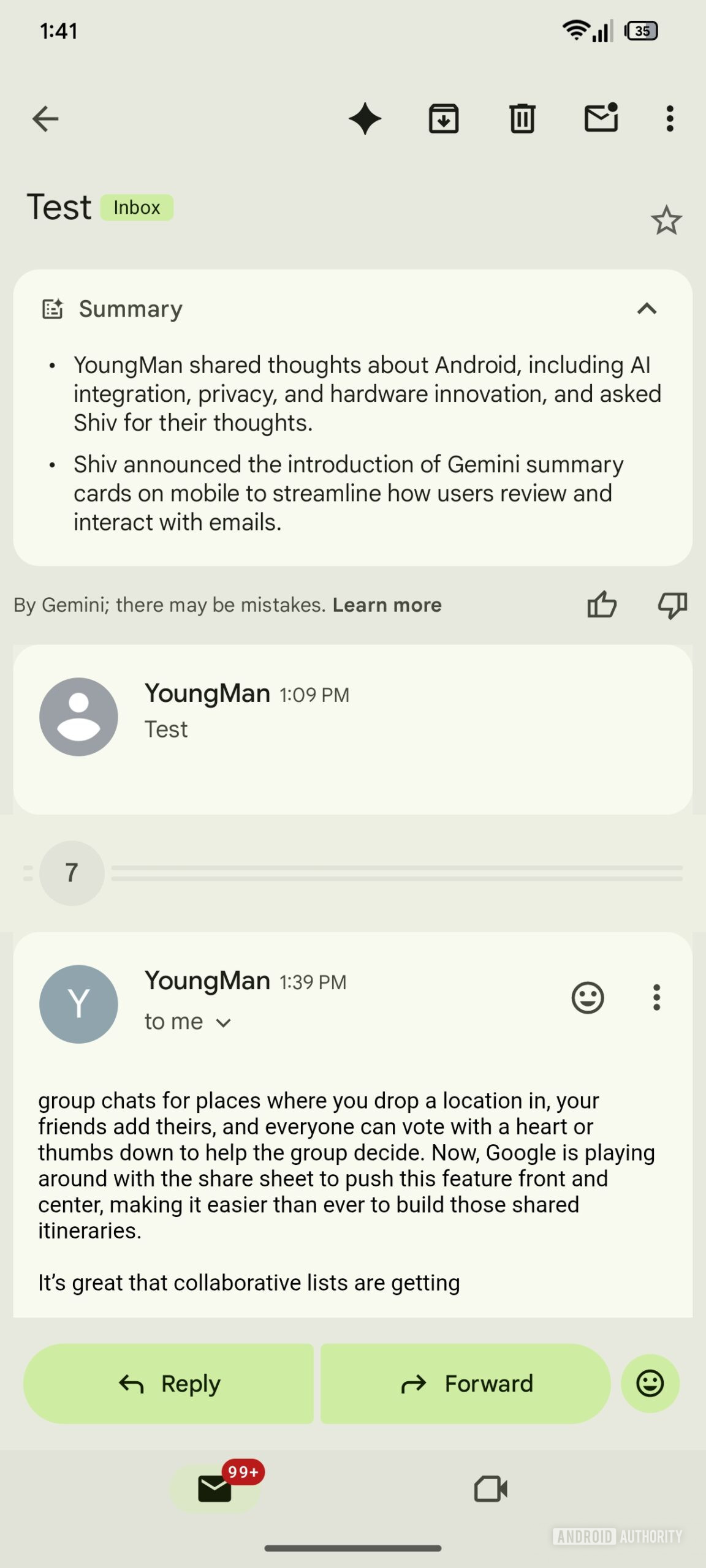Switch to the Meet video tab
Screen dimensions: 706x1568
[491, 1488]
